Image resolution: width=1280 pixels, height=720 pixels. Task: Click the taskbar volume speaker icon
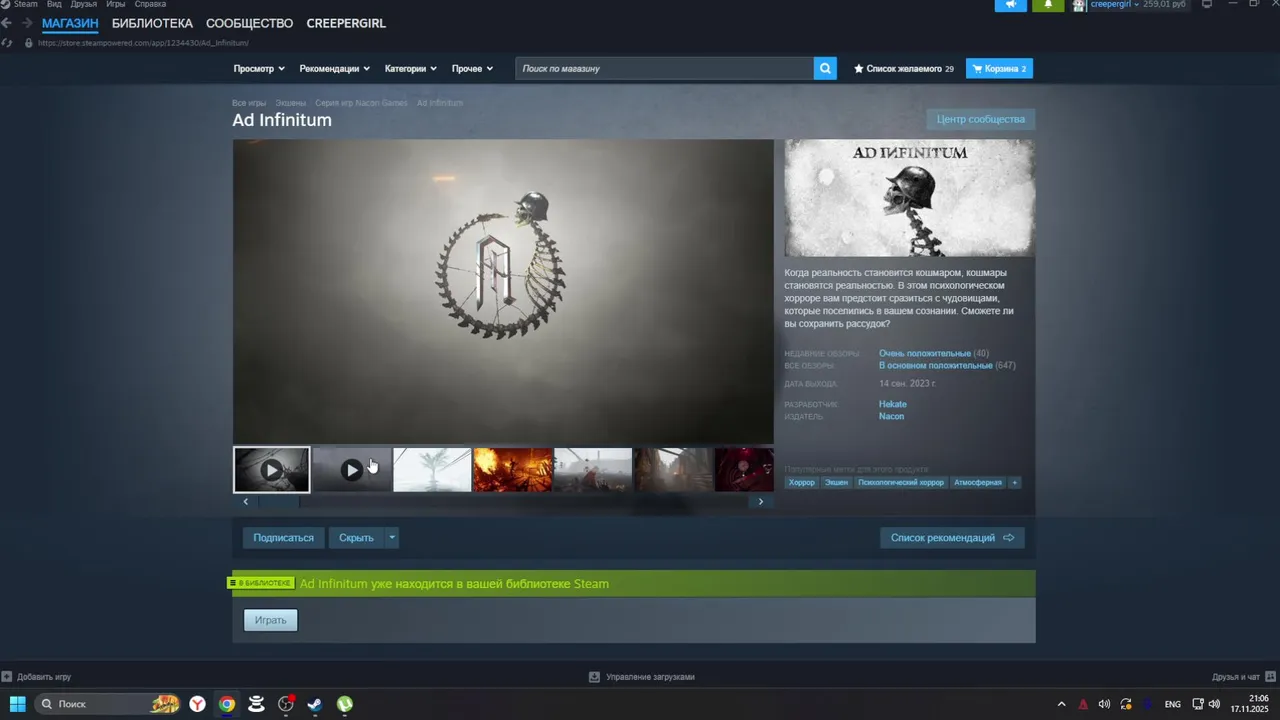point(1214,704)
